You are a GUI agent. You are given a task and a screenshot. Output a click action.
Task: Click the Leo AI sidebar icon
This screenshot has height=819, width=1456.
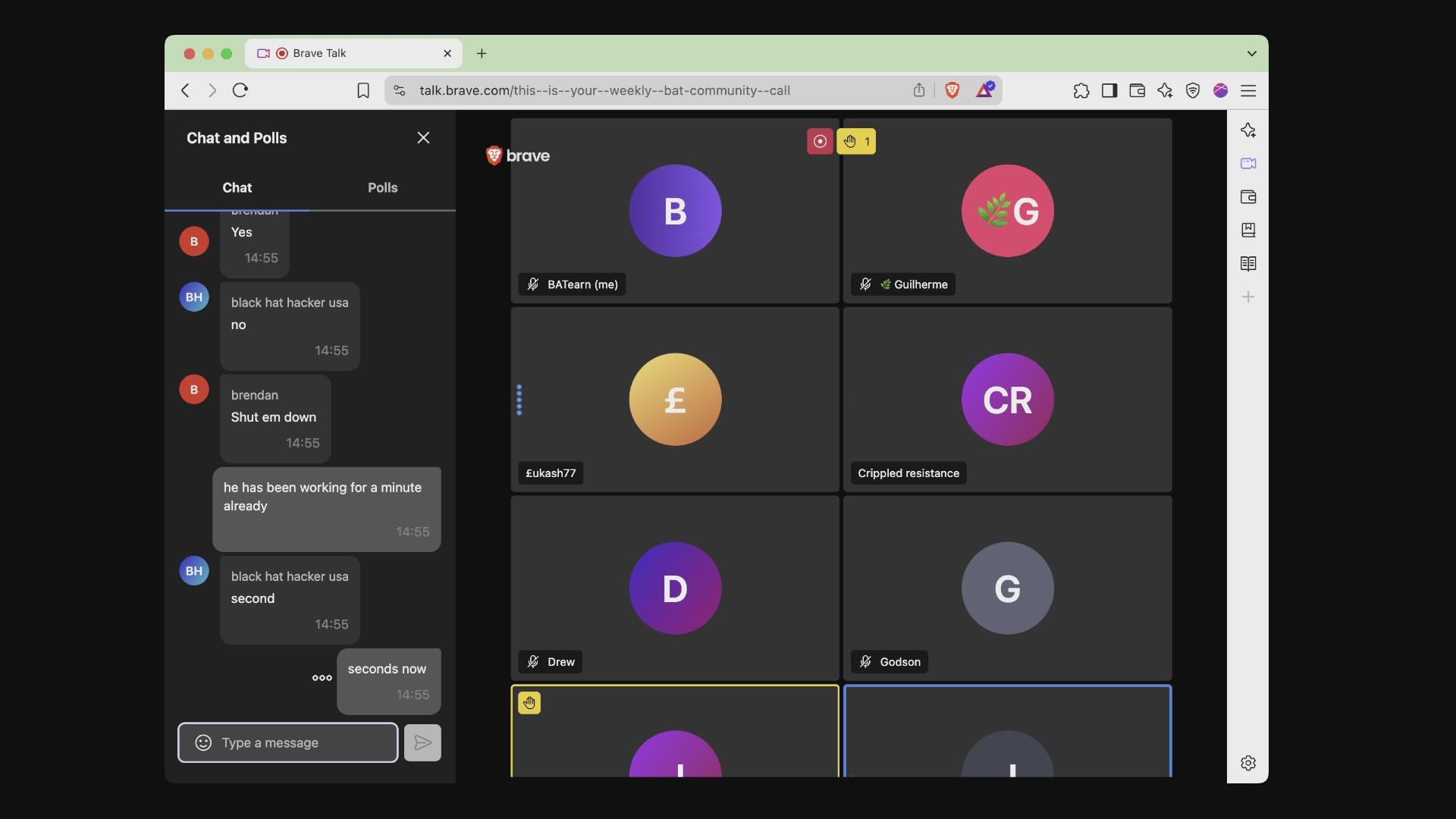(x=1248, y=130)
